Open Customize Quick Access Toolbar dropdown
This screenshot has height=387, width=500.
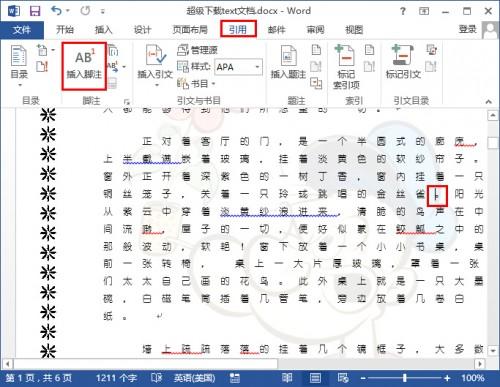coord(103,11)
